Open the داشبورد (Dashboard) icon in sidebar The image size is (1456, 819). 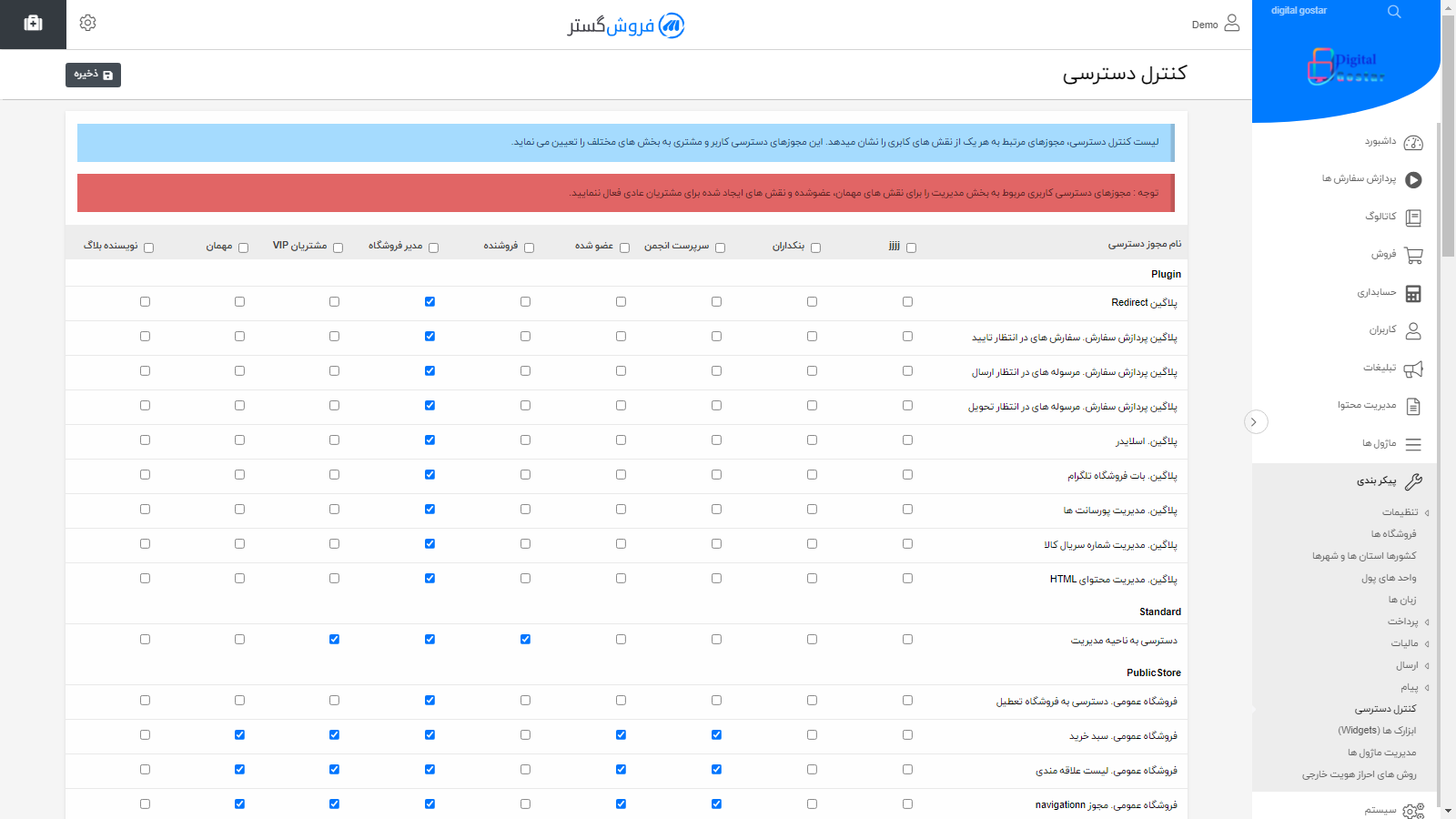(x=1413, y=142)
